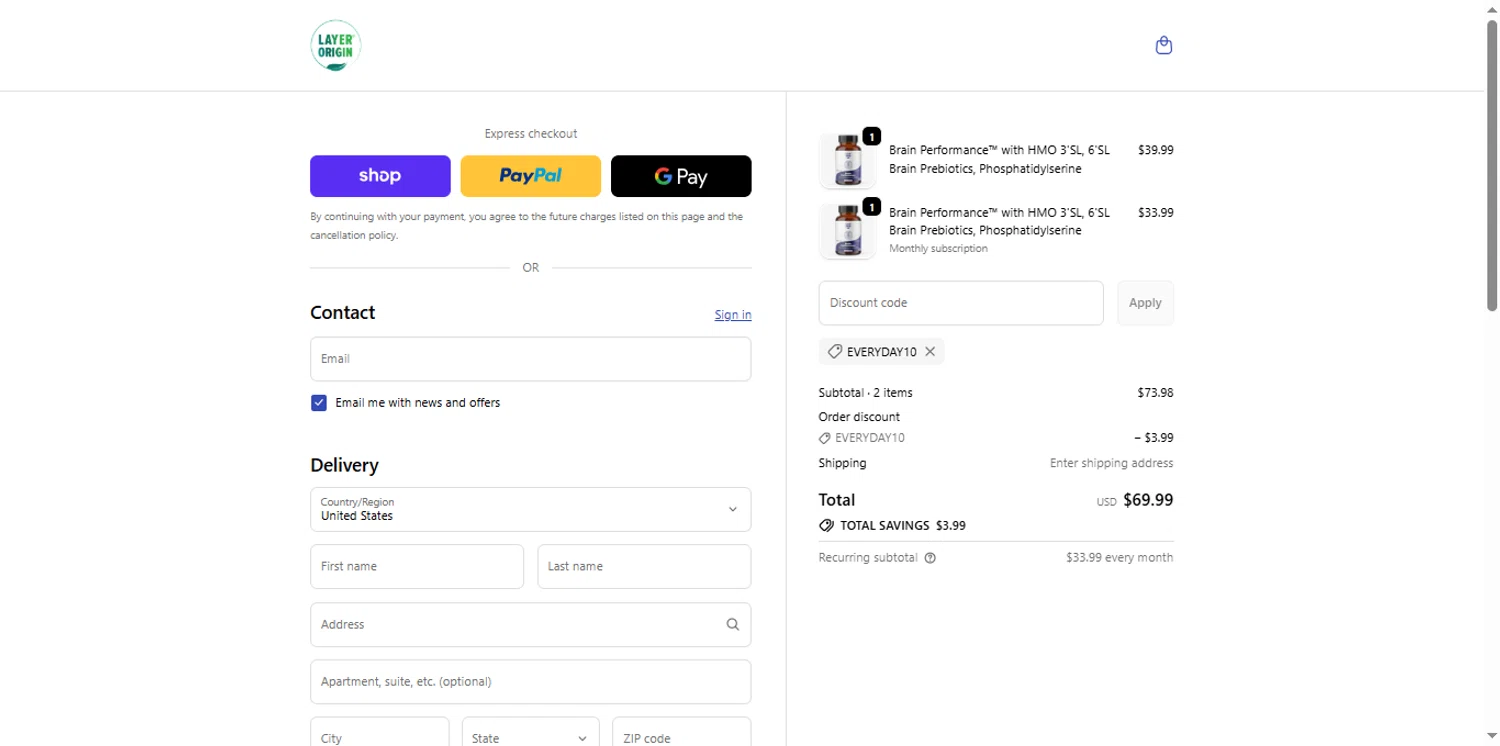This screenshot has height=746, width=1500.
Task: Click the "Subtotal · 2 items" label
Action: (865, 393)
